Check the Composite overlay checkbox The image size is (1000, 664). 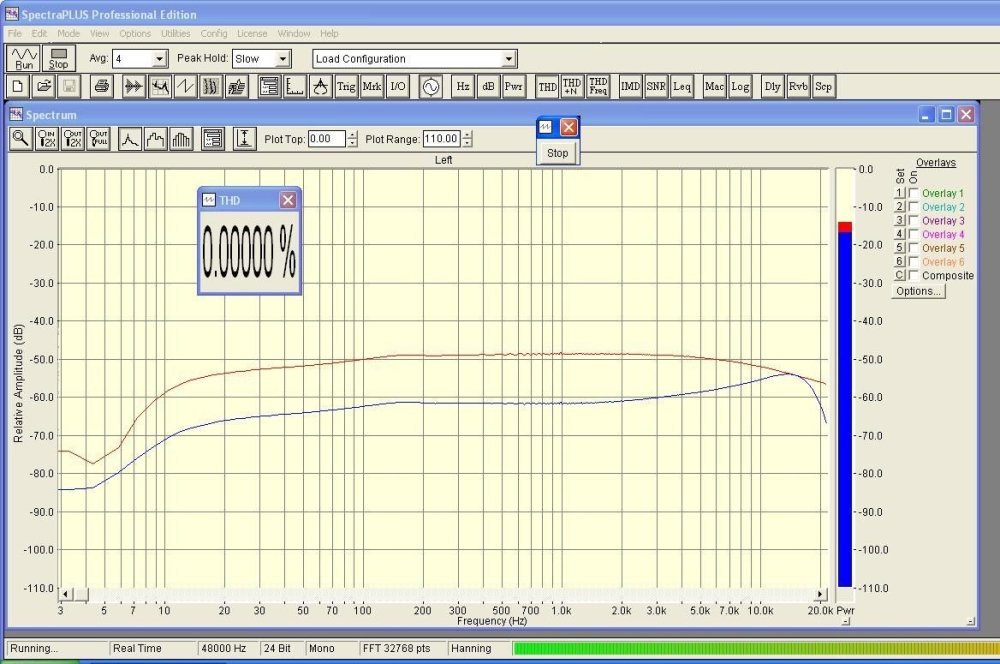pyautogui.click(x=914, y=275)
